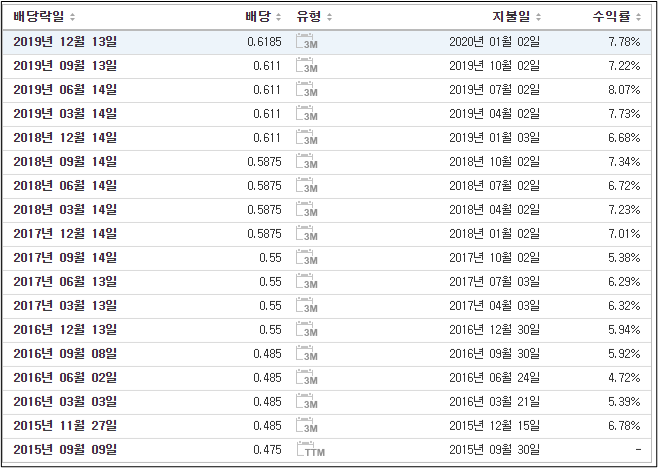The width and height of the screenshot is (658, 468).
Task: Select ex-dividend date 2019년 12월 13일
Action: coord(65,42)
